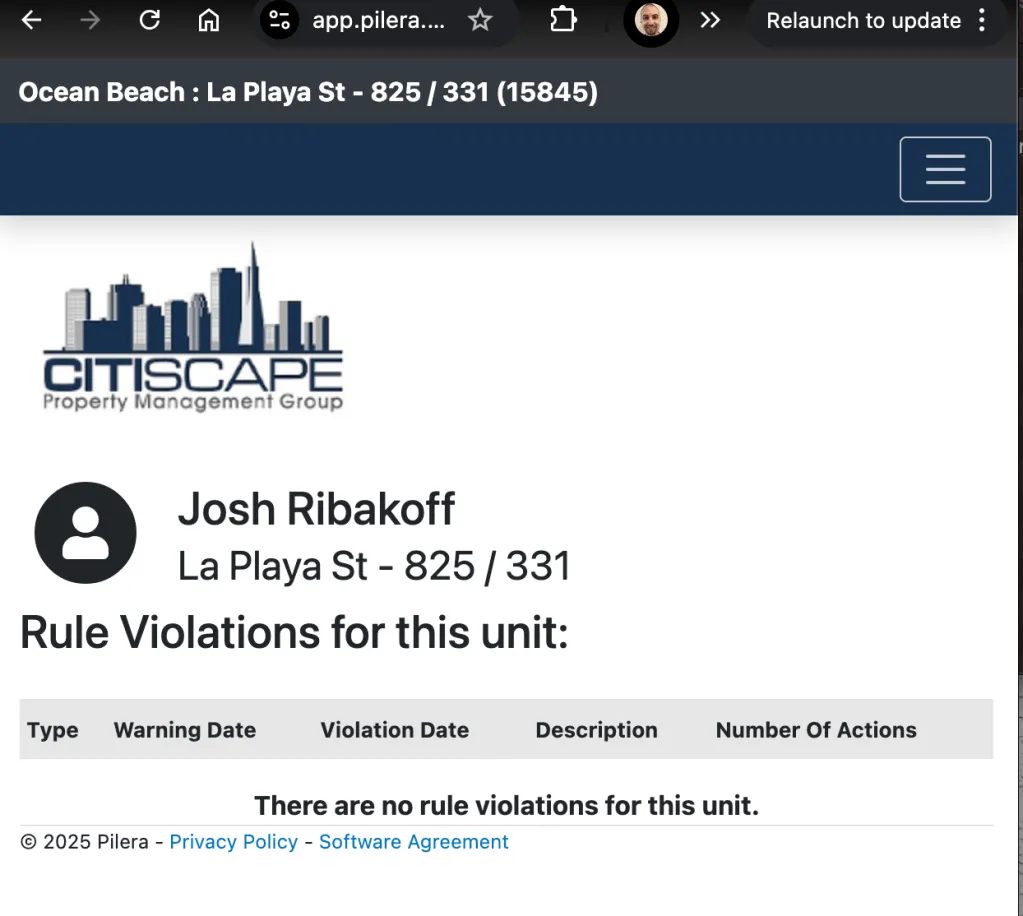
Task: Expand the hidden toolbar items chevron
Action: point(710,20)
